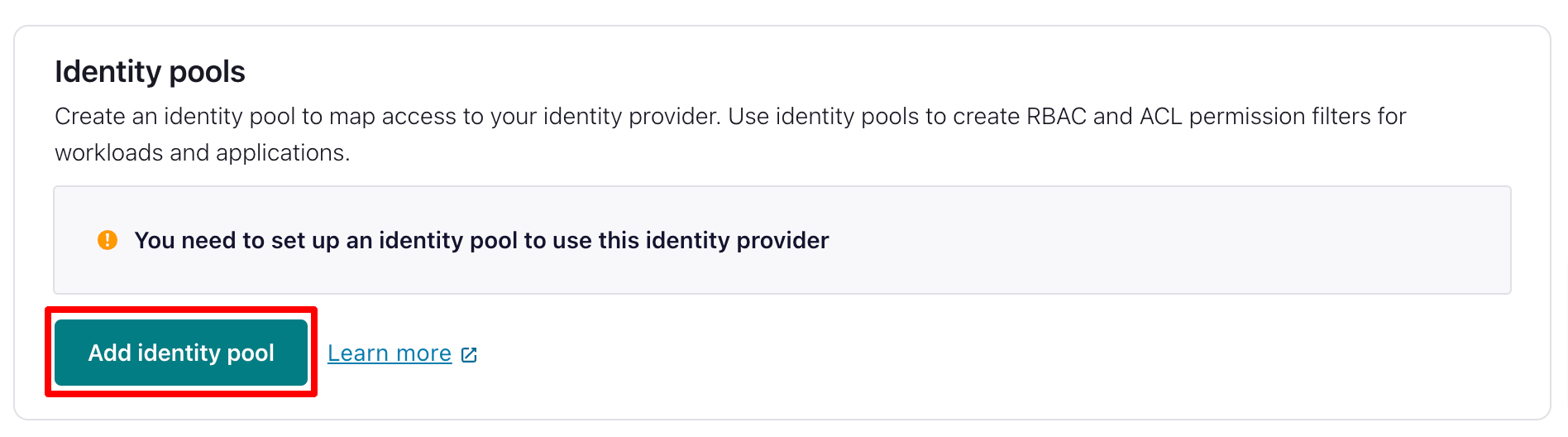Click the text 'workloads and applications.'
This screenshot has width=1568, height=437.
(203, 153)
